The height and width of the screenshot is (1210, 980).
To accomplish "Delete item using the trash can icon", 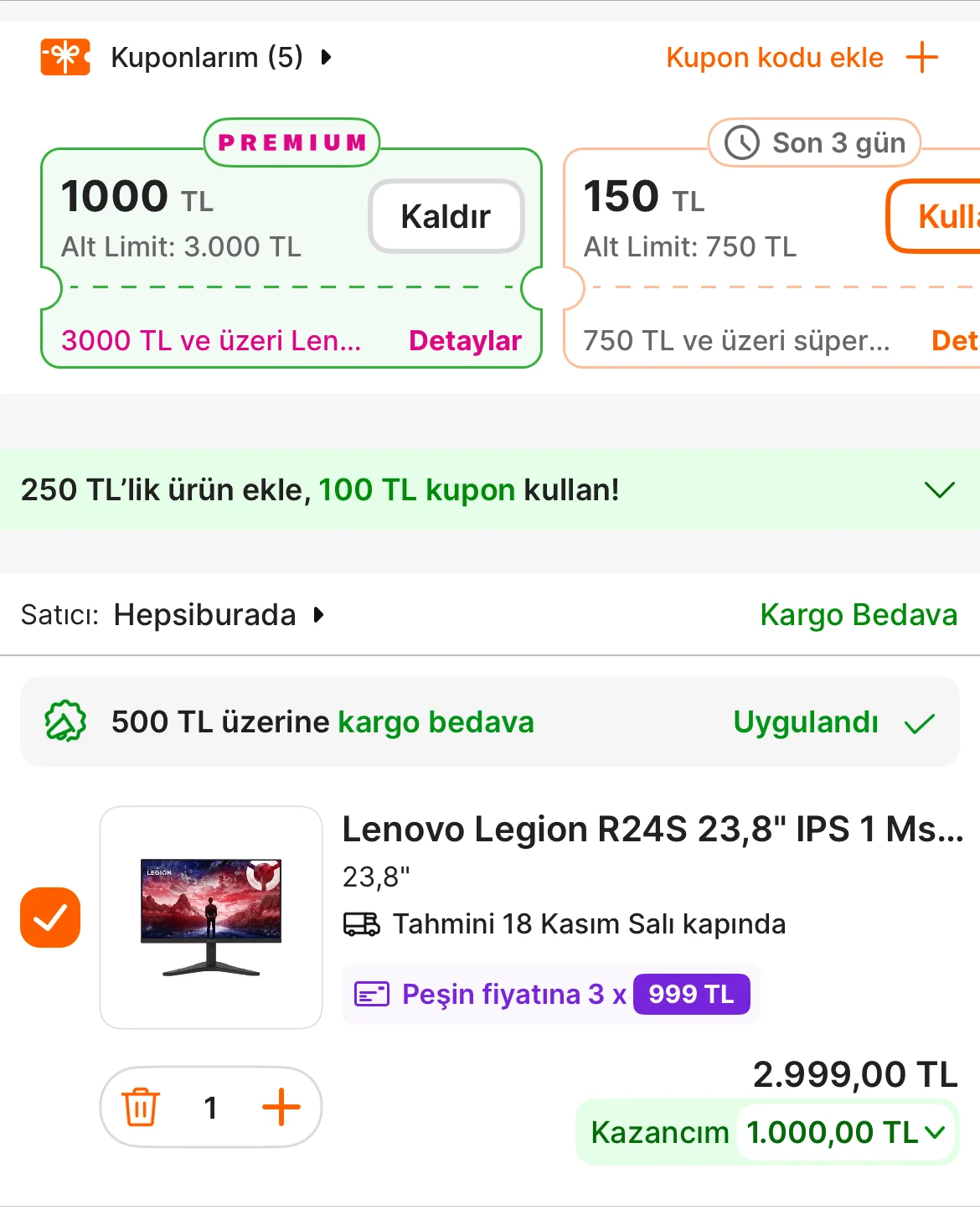I will tap(141, 1107).
